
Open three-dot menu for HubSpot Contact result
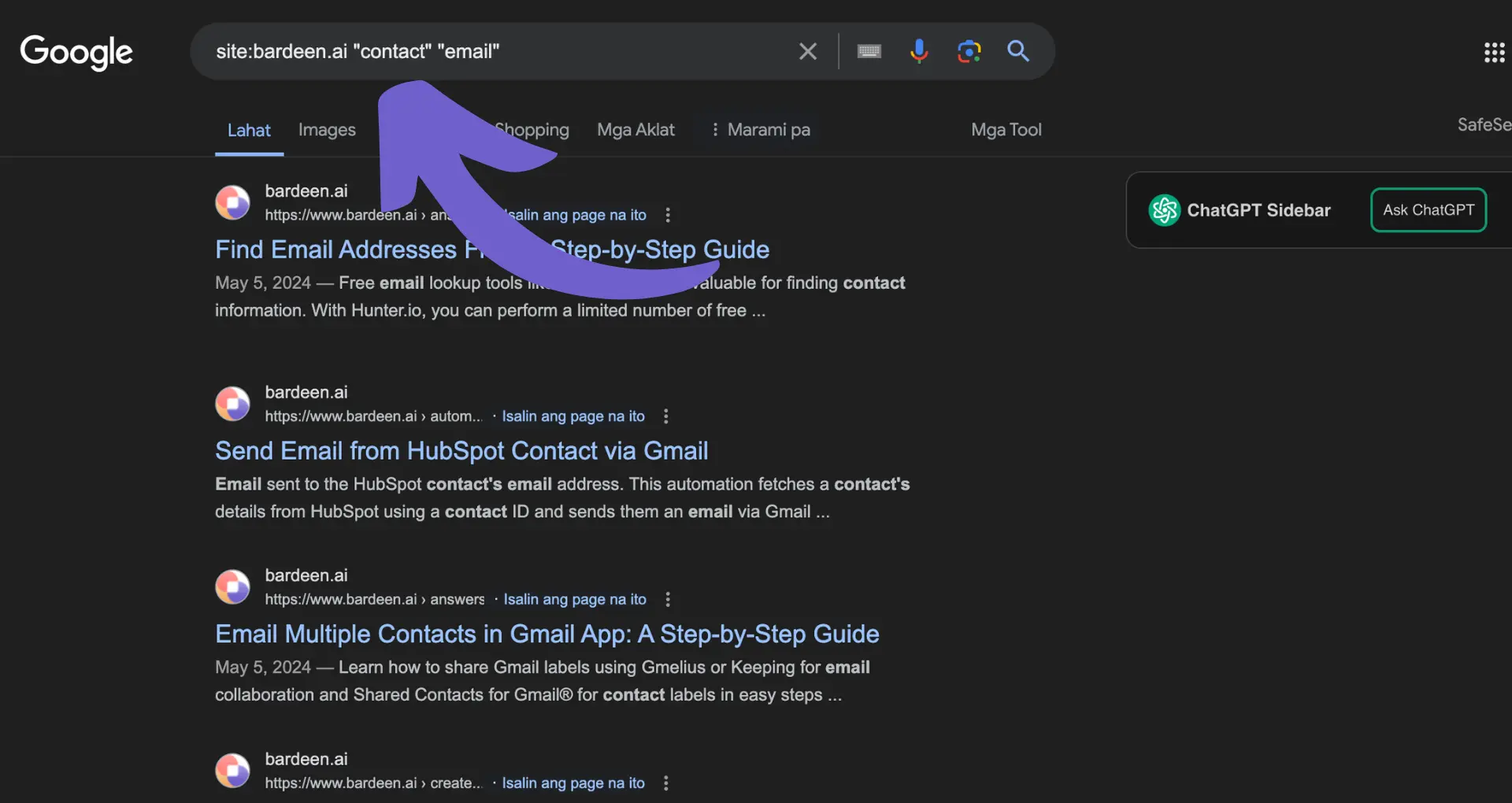(666, 416)
